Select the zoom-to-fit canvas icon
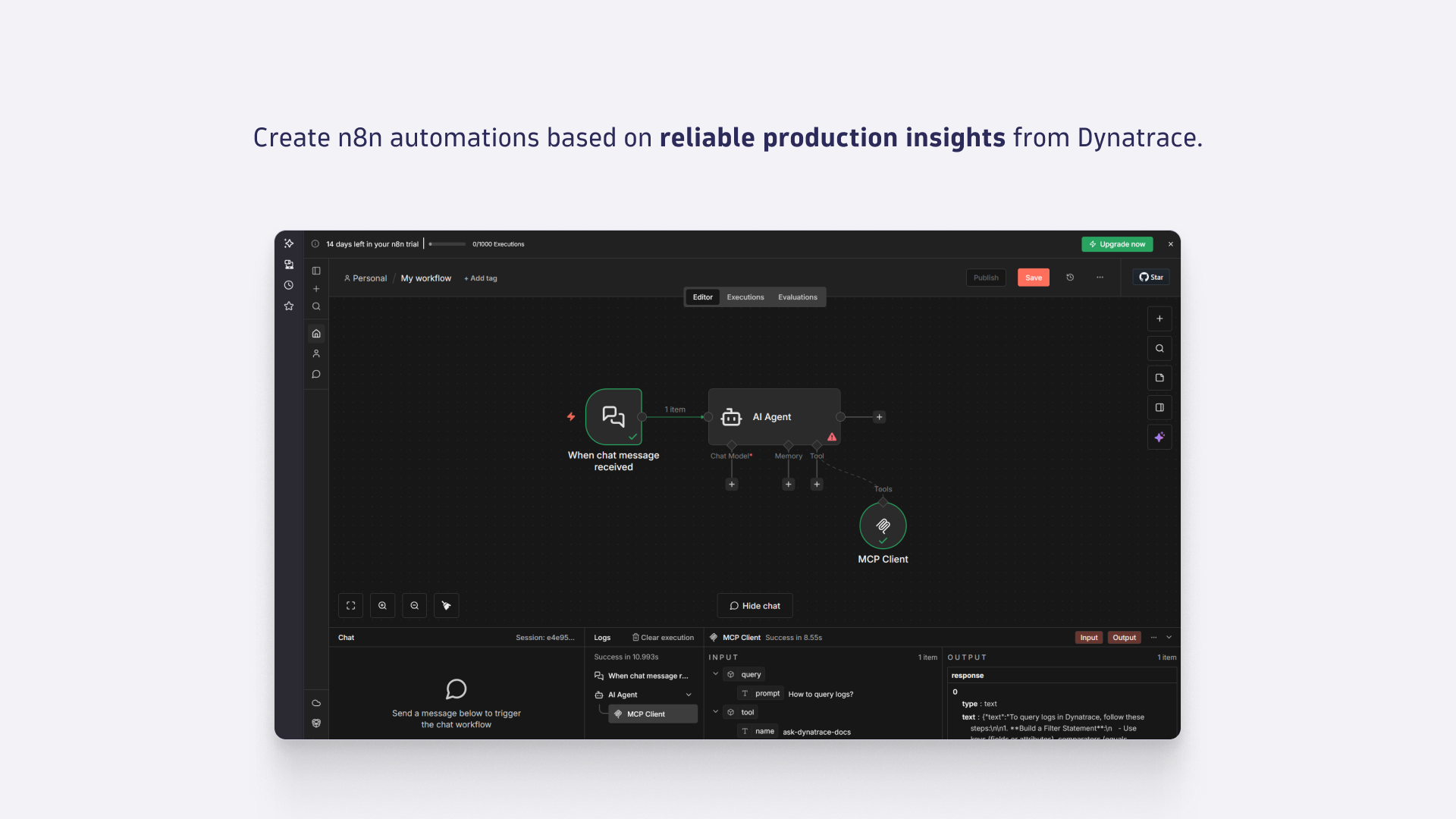This screenshot has height=819, width=1456. pyautogui.click(x=350, y=605)
